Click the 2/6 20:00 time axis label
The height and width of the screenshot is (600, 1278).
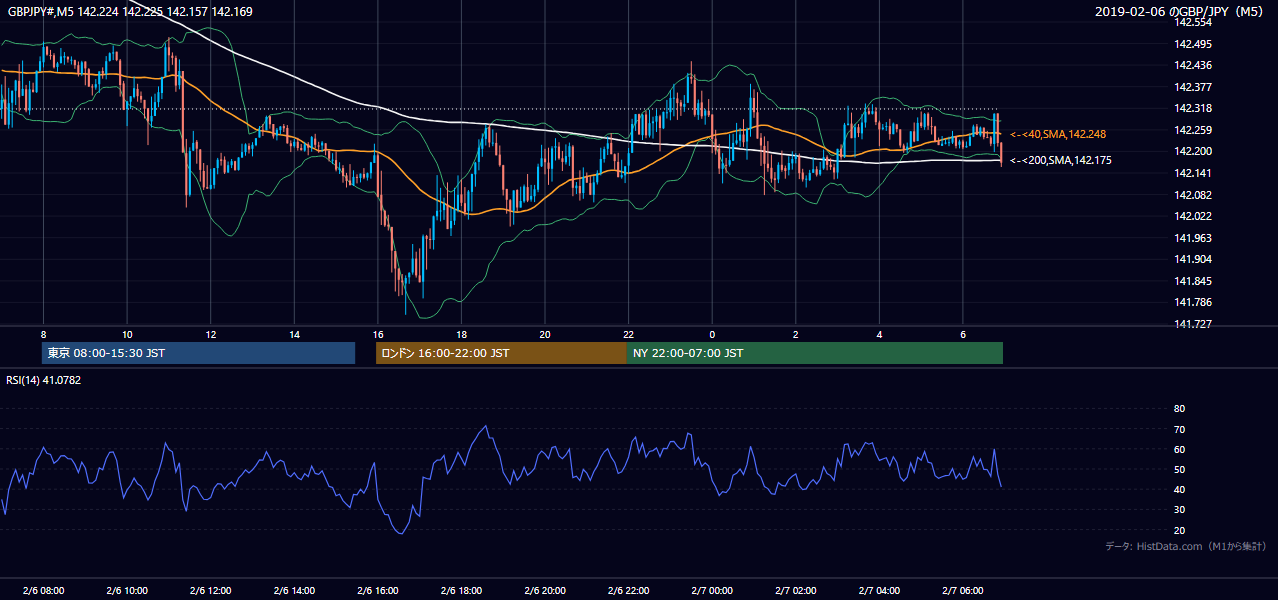[545, 591]
